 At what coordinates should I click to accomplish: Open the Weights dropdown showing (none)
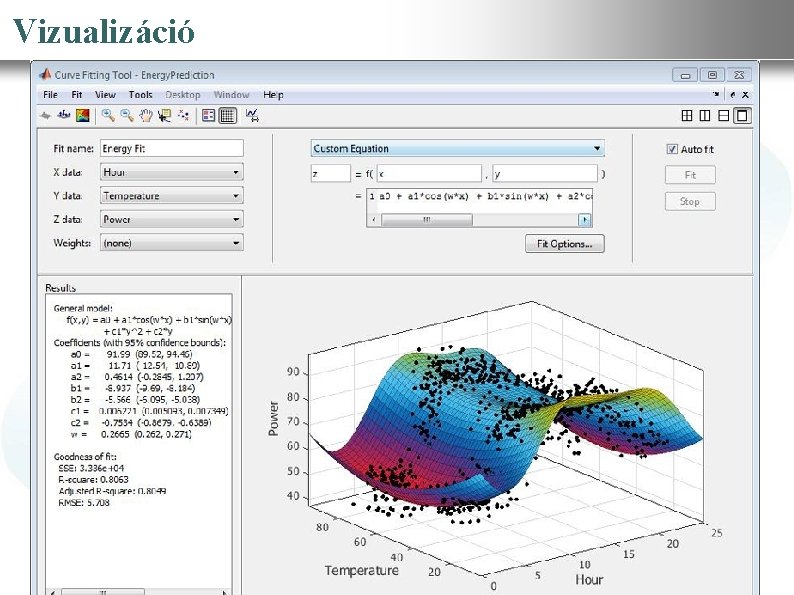point(172,243)
